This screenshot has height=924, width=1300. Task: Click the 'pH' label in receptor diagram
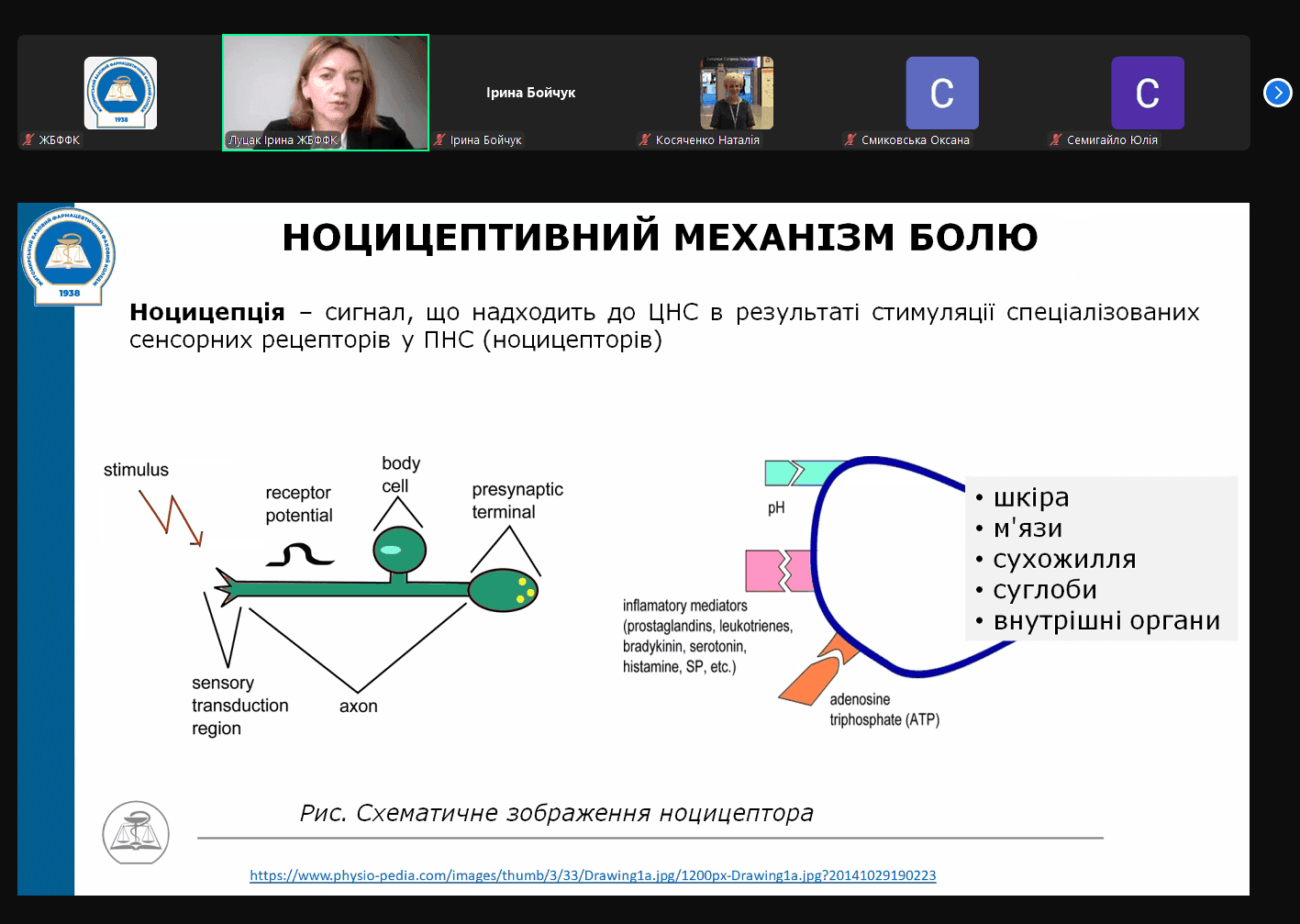[x=776, y=507]
